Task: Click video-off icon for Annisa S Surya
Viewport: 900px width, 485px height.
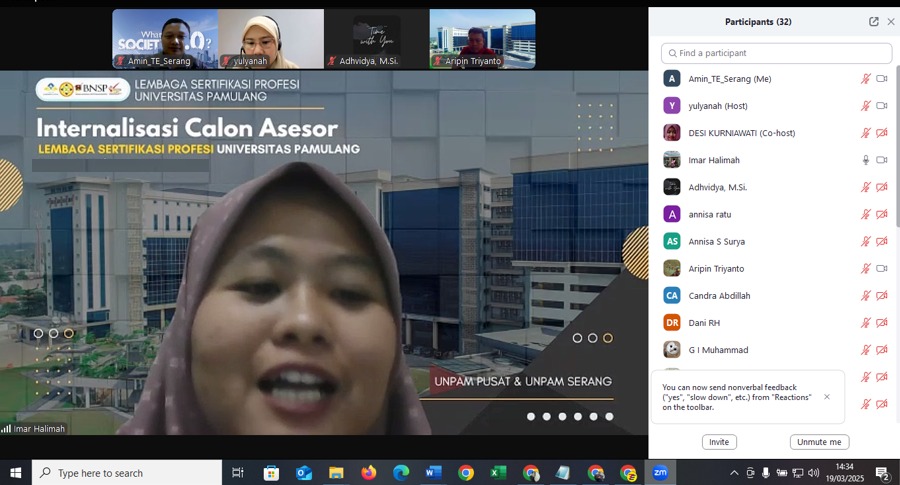Action: pos(882,242)
